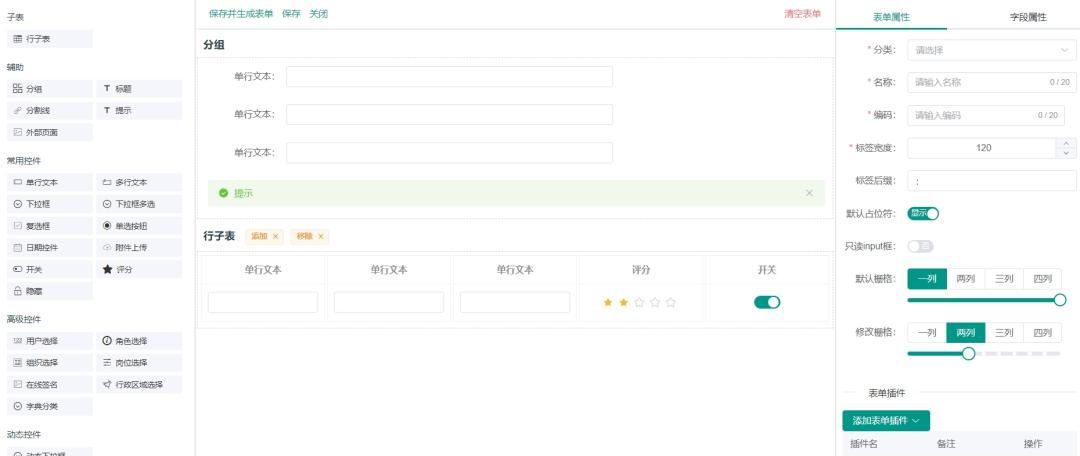Enable the 只读input框 switch

920,246
